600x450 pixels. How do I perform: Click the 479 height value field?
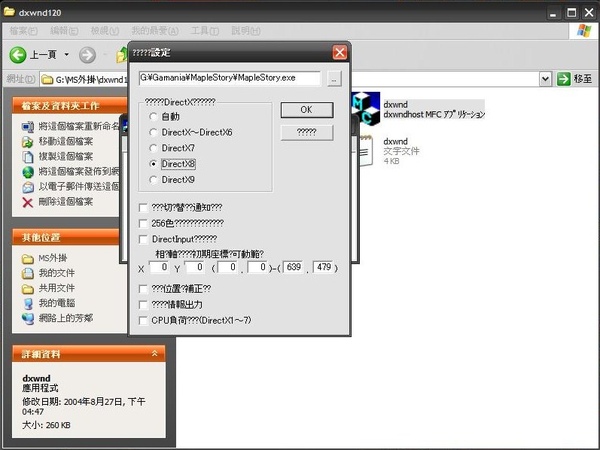tap(323, 267)
